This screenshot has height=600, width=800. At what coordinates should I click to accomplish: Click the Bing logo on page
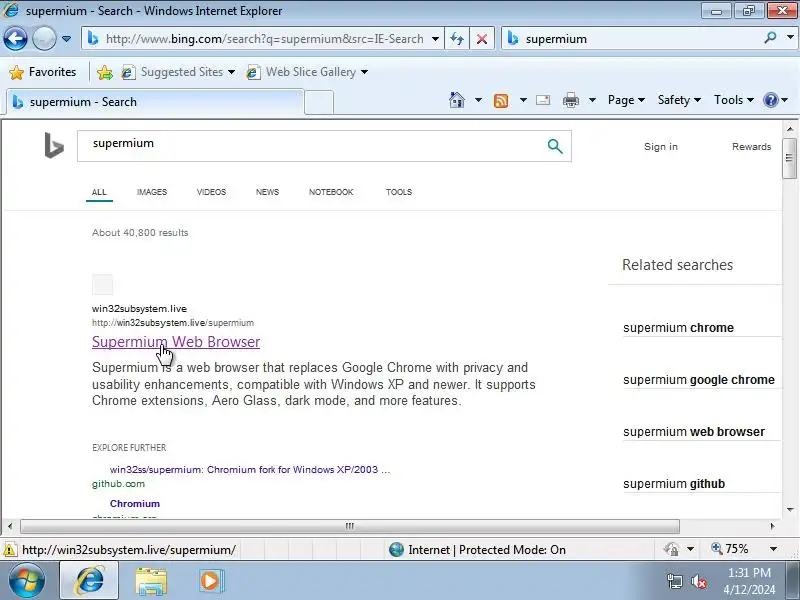click(54, 145)
